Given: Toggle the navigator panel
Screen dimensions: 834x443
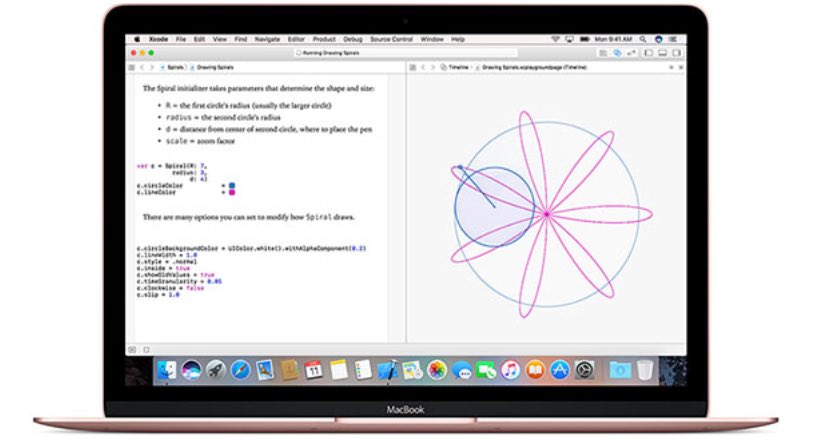Looking at the screenshot, I should click(648, 53).
